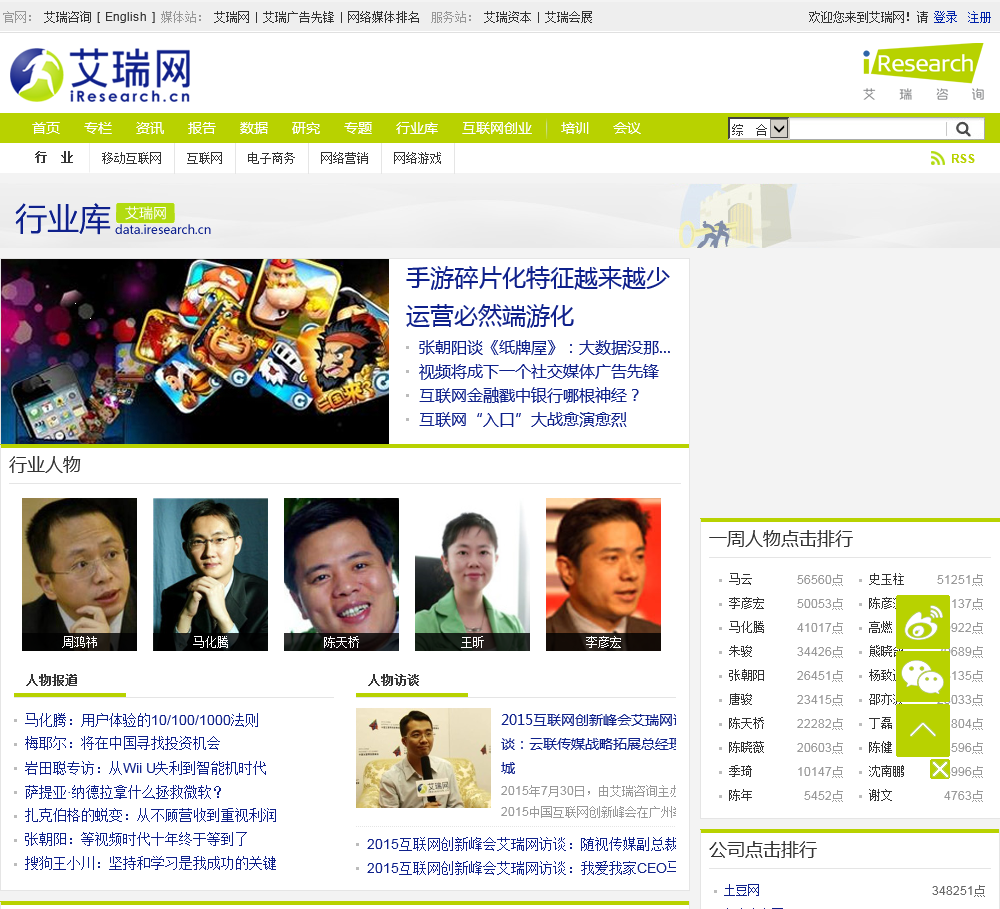Screen dimensions: 1000x909
Task: Open 搜狗王小川 article link
Action: pyautogui.click(x=151, y=863)
